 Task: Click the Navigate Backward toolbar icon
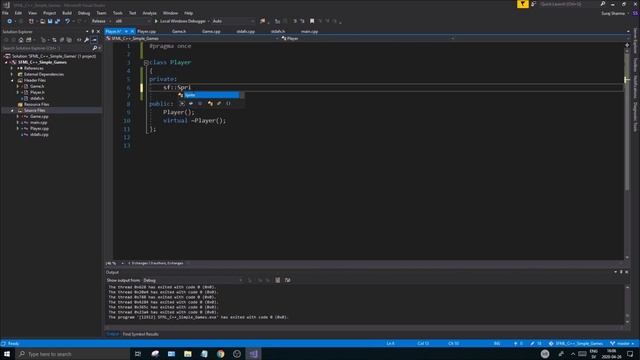point(9,21)
